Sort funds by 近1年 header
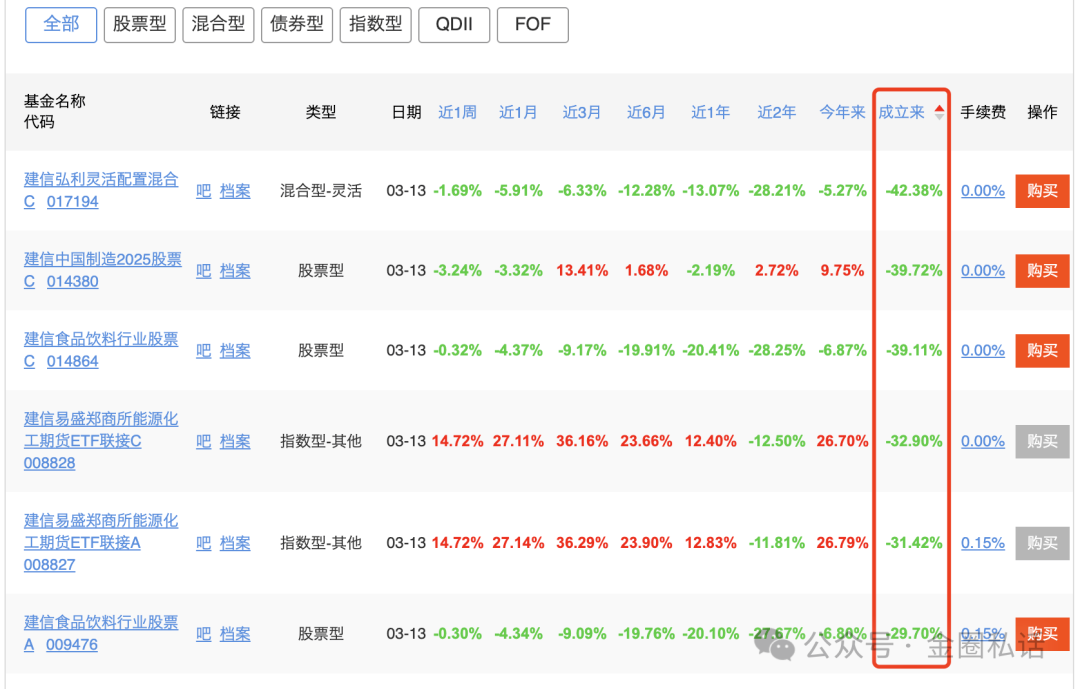The image size is (1080, 689). (710, 113)
